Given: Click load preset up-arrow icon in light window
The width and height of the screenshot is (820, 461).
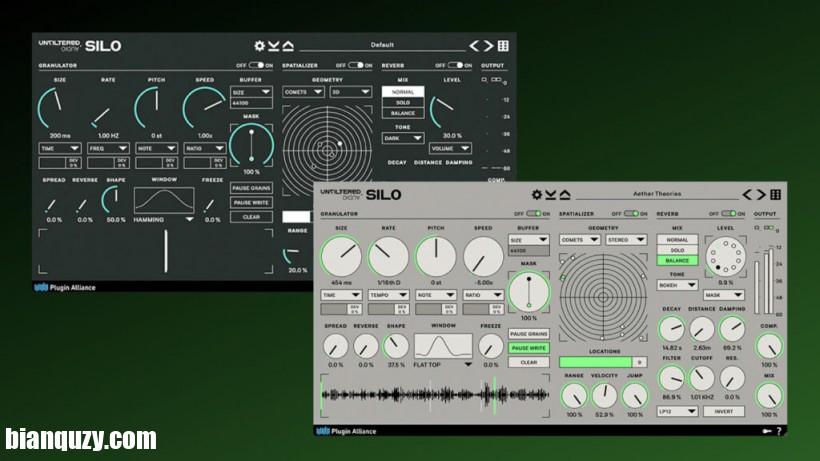Looking at the screenshot, I should (x=565, y=195).
